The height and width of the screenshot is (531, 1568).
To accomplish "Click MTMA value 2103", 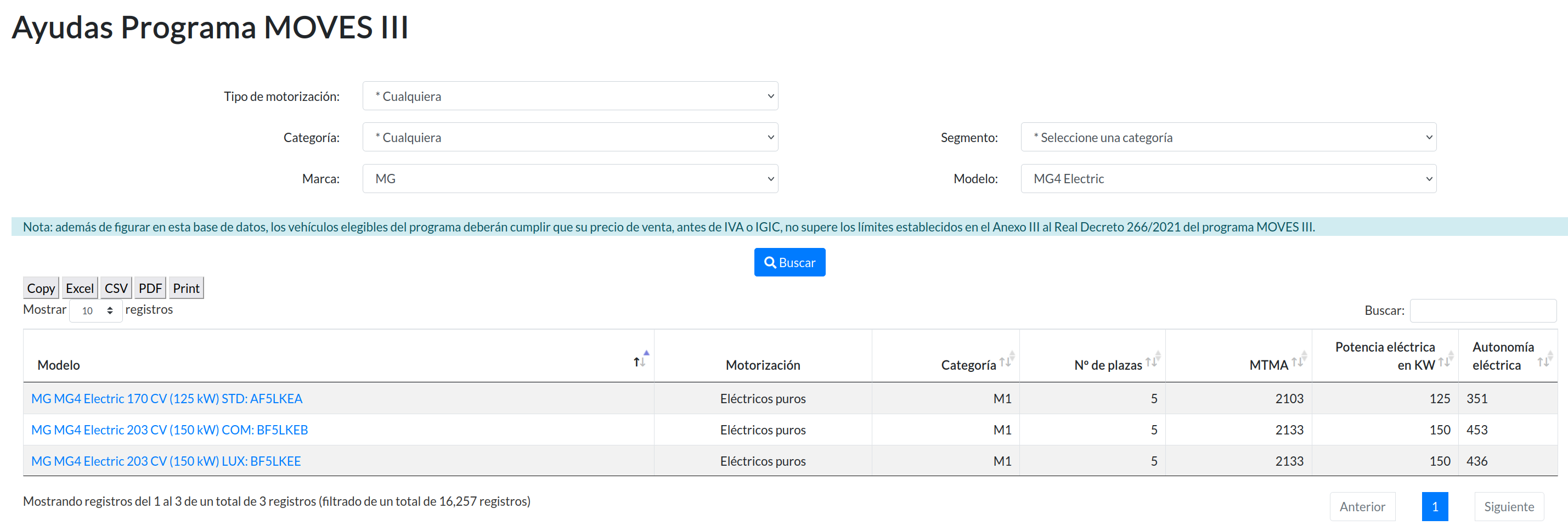I will [1289, 399].
